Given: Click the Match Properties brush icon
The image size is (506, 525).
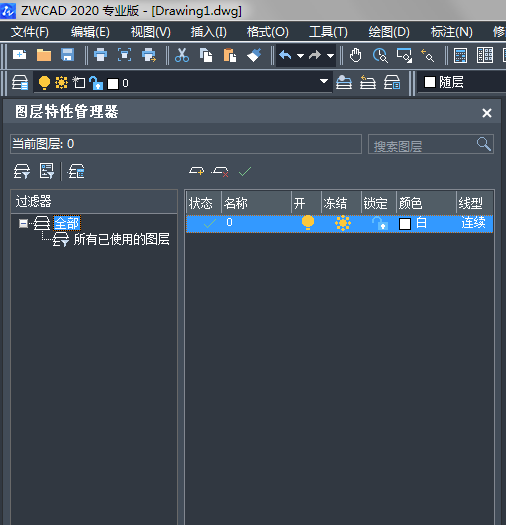Looking at the screenshot, I should click(254, 55).
